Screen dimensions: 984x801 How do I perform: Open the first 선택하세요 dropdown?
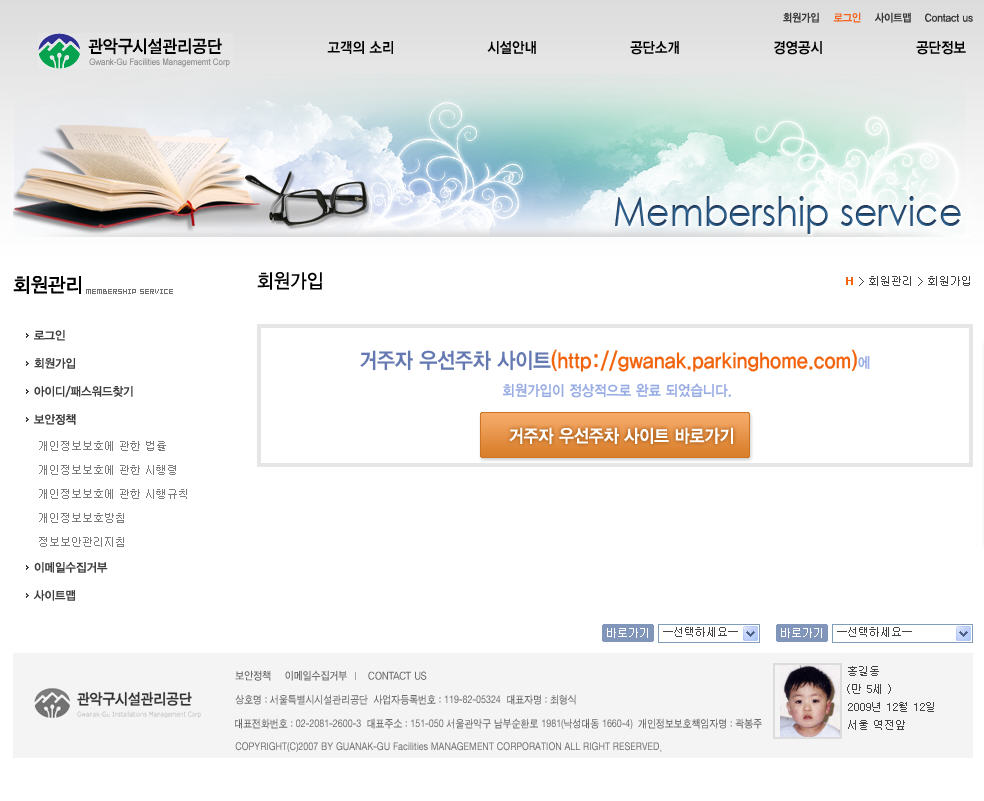coord(709,633)
